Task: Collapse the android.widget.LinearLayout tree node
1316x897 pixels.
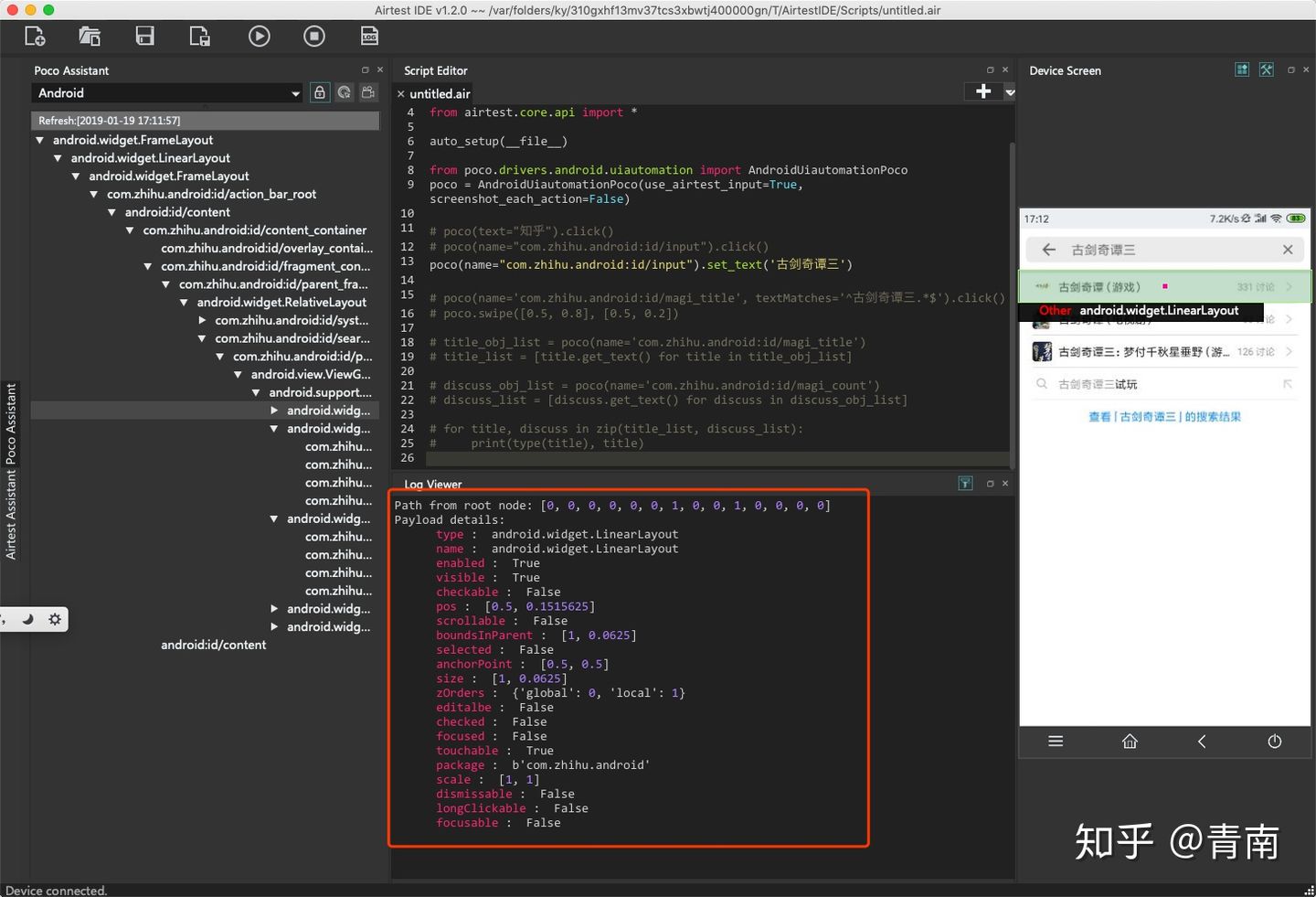Action: [x=58, y=159]
